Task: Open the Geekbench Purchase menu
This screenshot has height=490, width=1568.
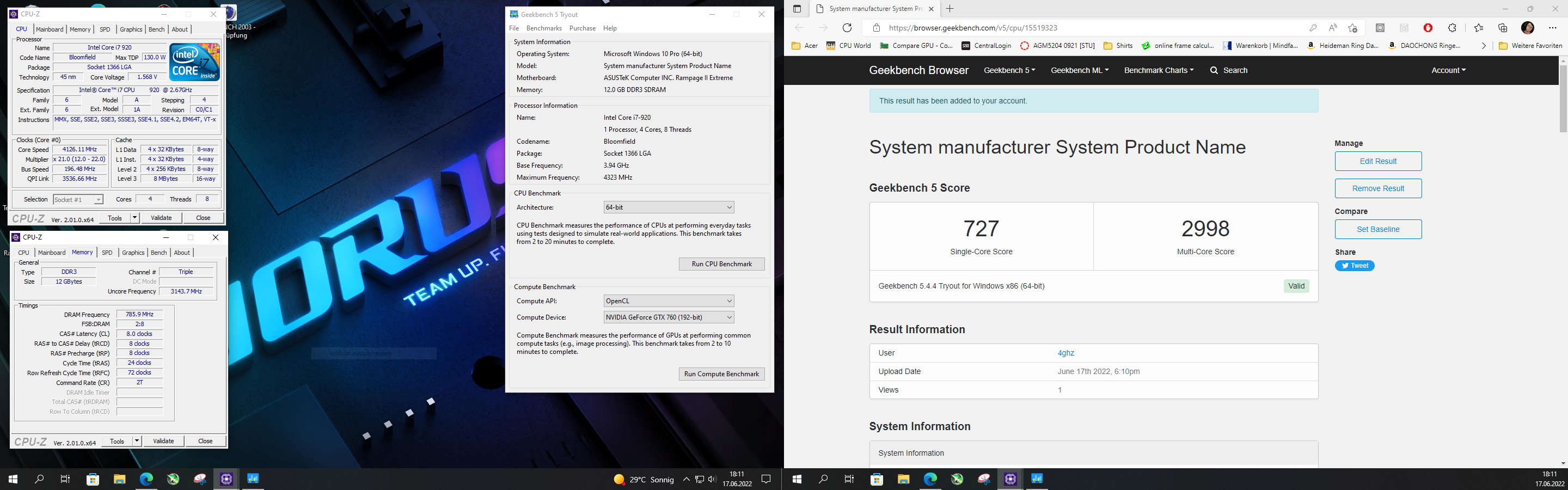Action: [x=583, y=29]
